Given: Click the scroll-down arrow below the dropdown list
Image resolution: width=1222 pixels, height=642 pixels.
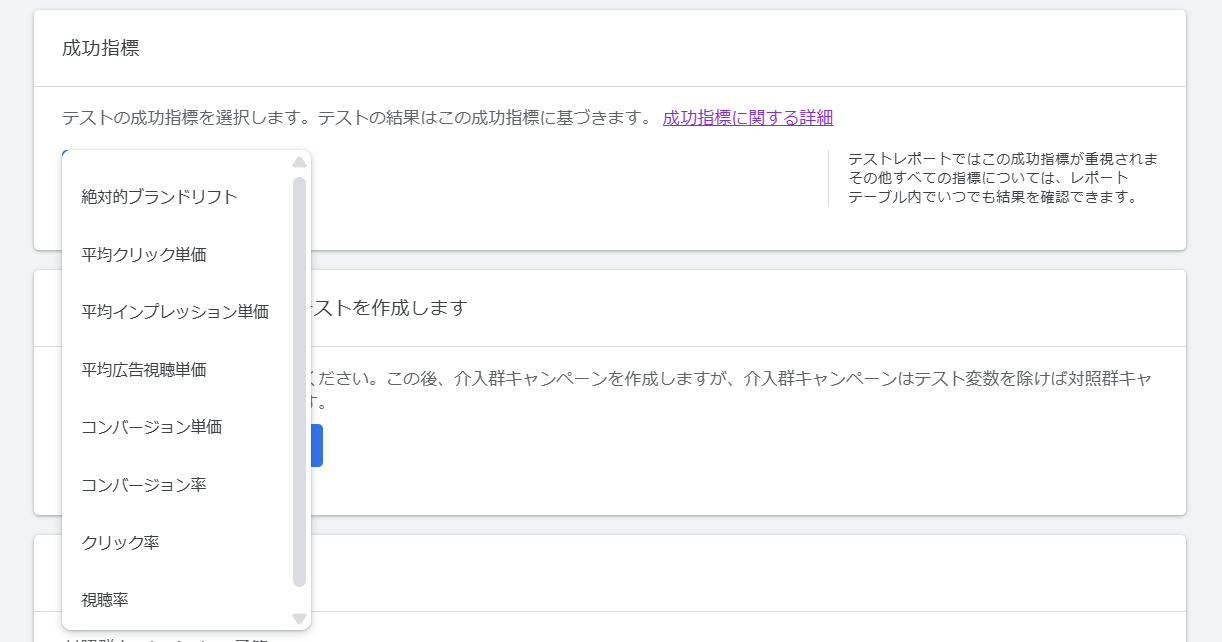Looking at the screenshot, I should tap(298, 617).
